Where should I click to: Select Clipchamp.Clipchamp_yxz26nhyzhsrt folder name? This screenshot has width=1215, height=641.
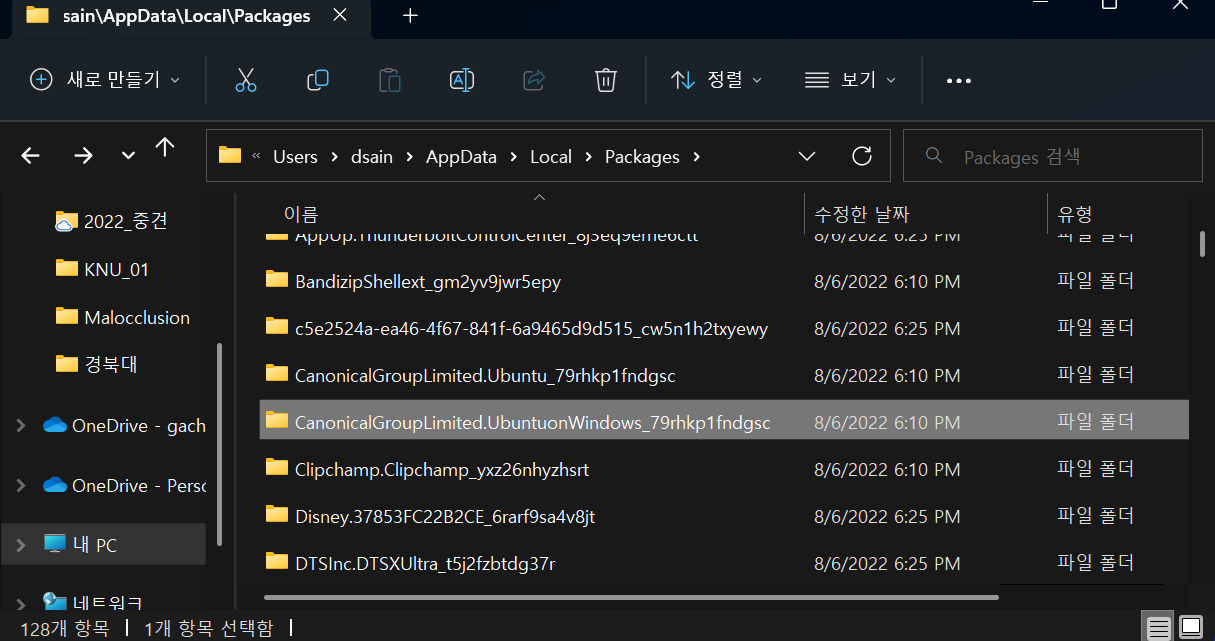click(443, 469)
